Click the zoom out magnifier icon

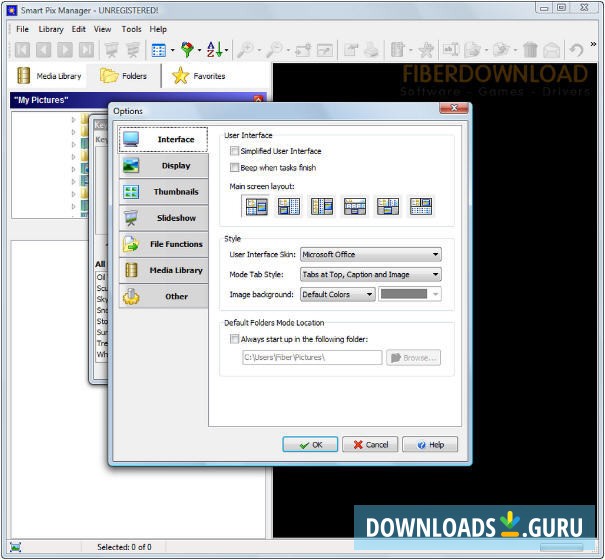[x=275, y=50]
